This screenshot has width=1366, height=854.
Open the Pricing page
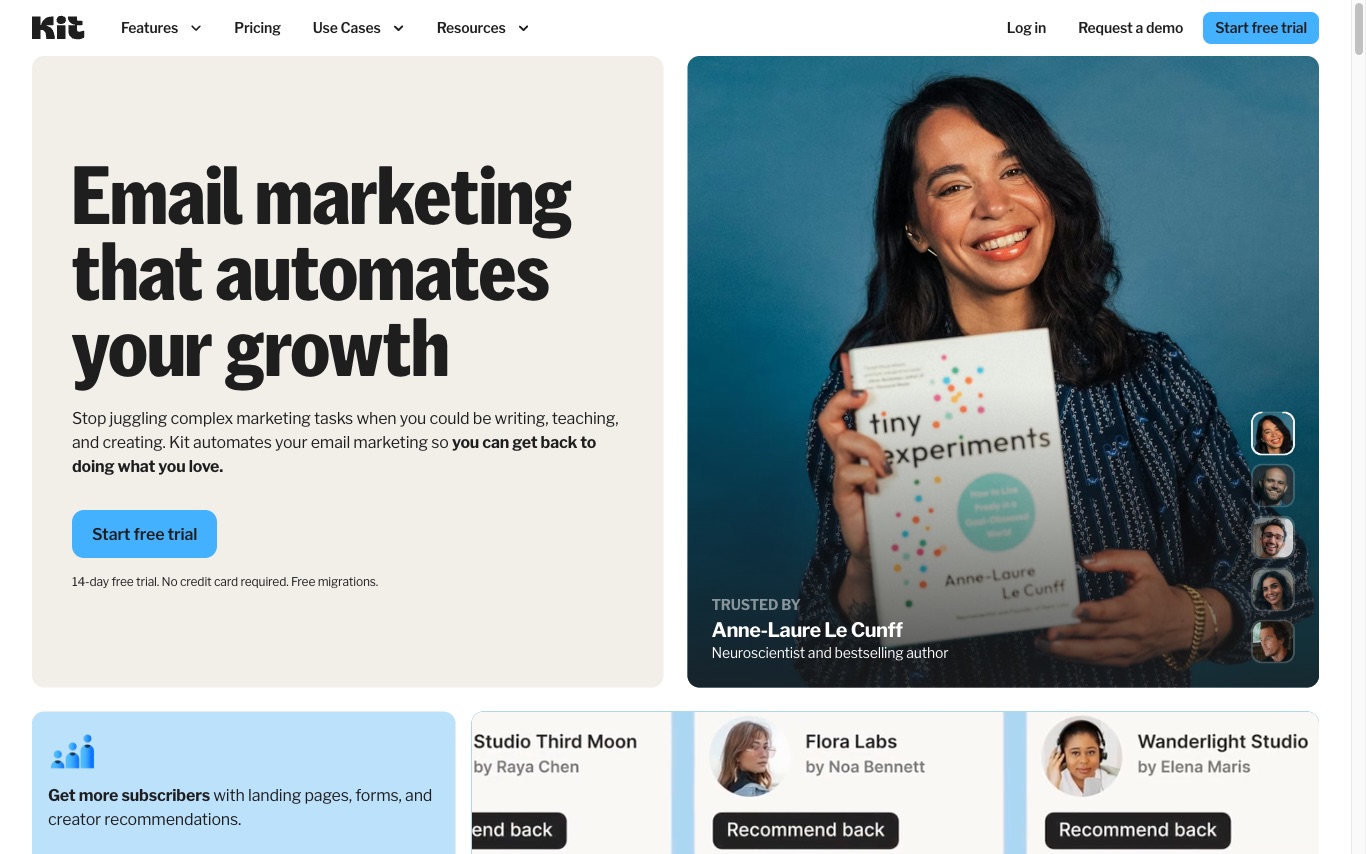tap(257, 28)
